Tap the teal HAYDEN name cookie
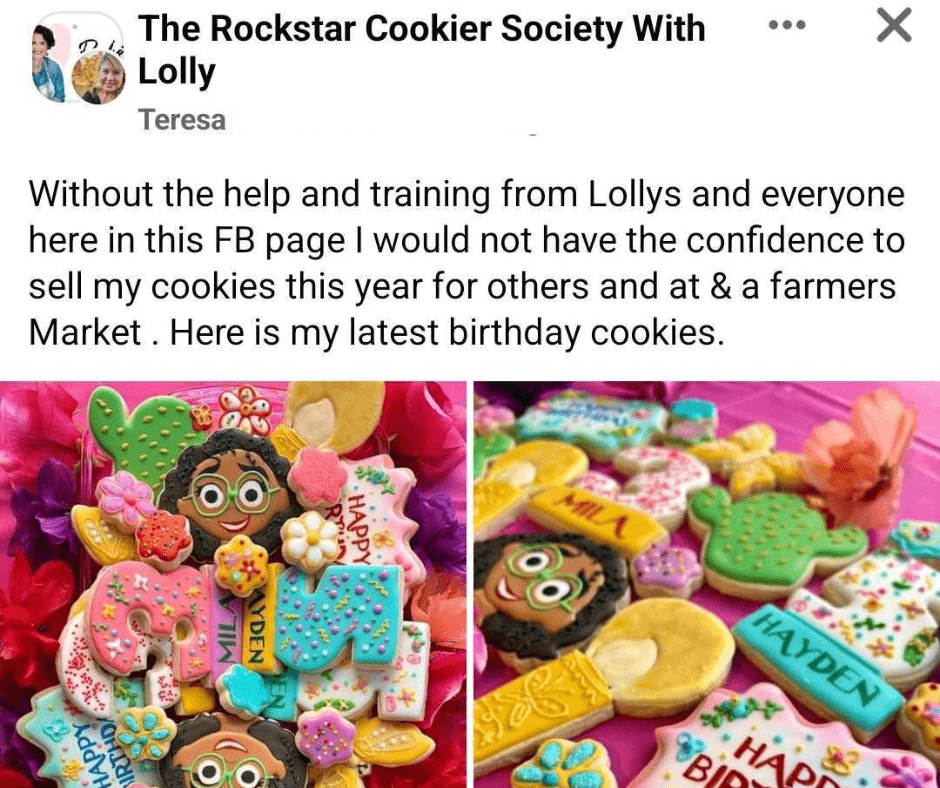Screen dimensions: 940x788 tap(820, 670)
